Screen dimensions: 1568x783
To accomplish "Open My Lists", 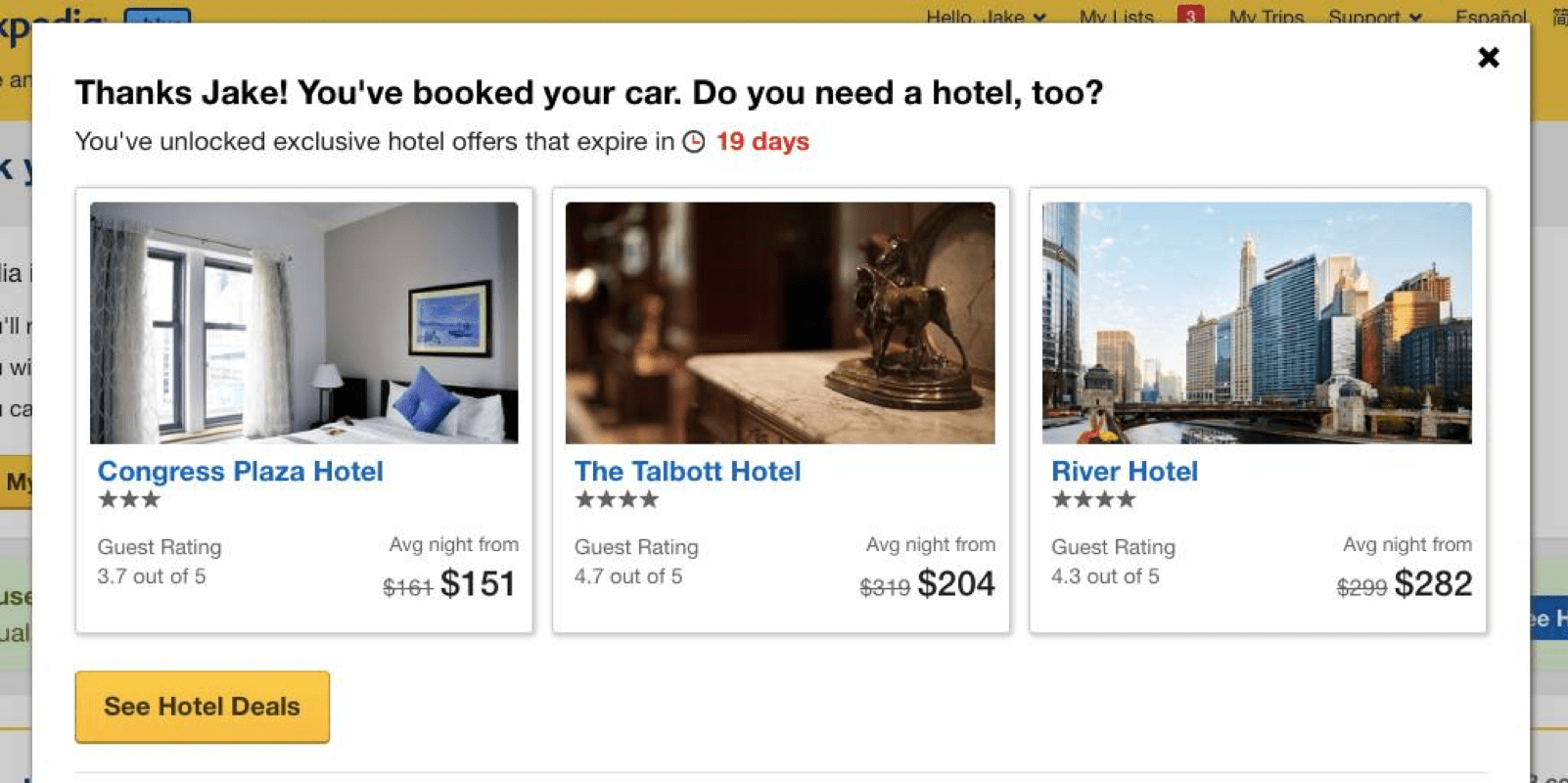I will pyautogui.click(x=1116, y=17).
